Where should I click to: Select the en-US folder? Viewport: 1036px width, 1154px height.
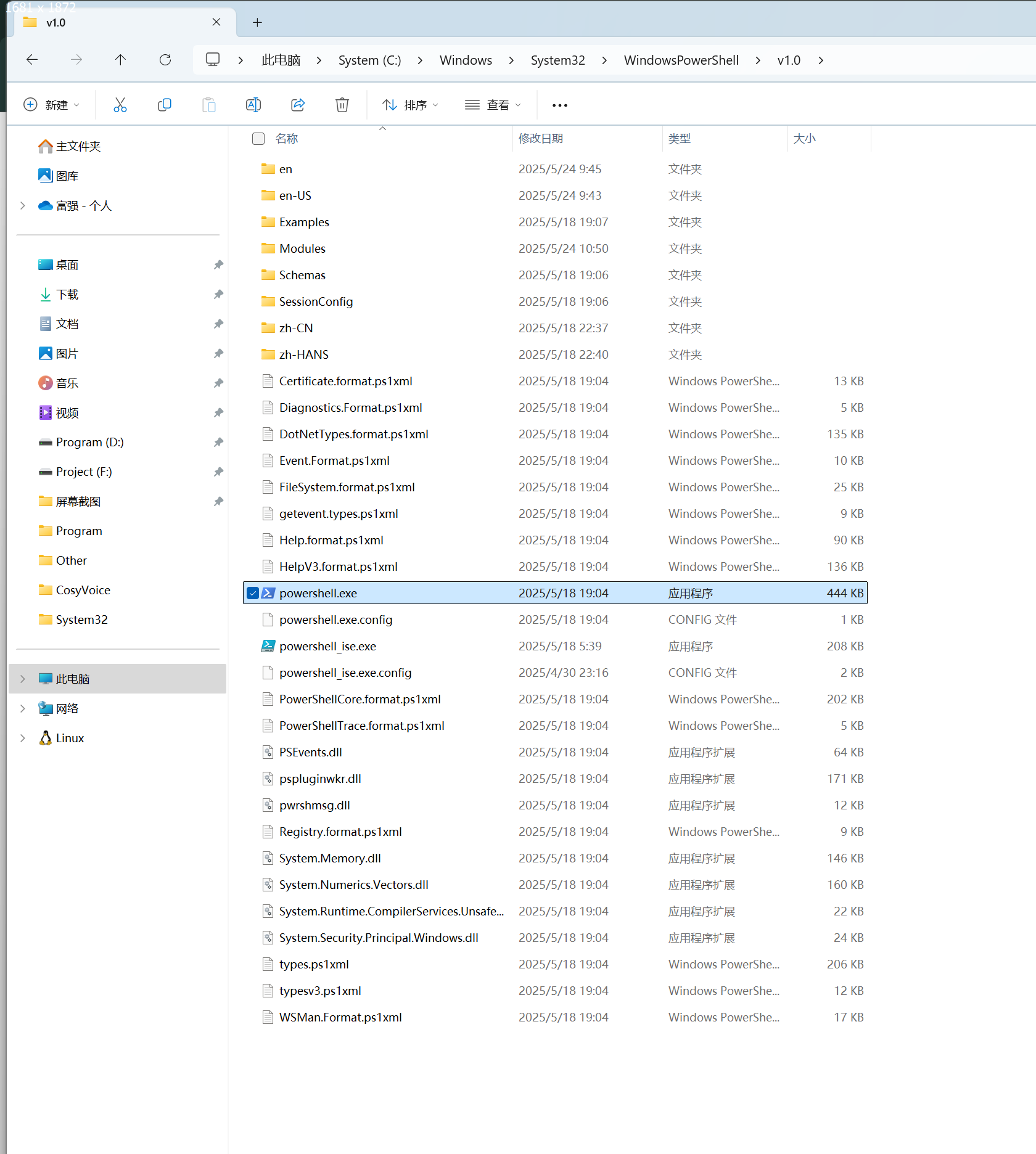pyautogui.click(x=555, y=195)
